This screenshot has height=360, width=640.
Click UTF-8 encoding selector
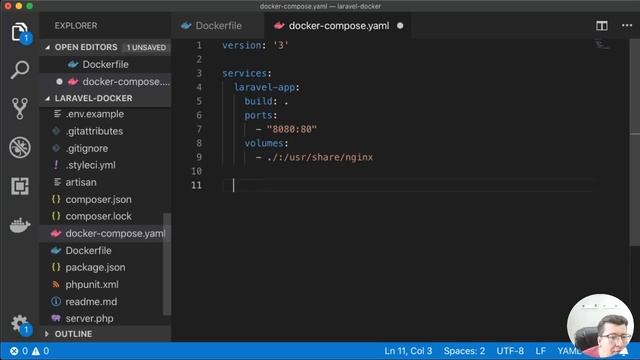[510, 351]
